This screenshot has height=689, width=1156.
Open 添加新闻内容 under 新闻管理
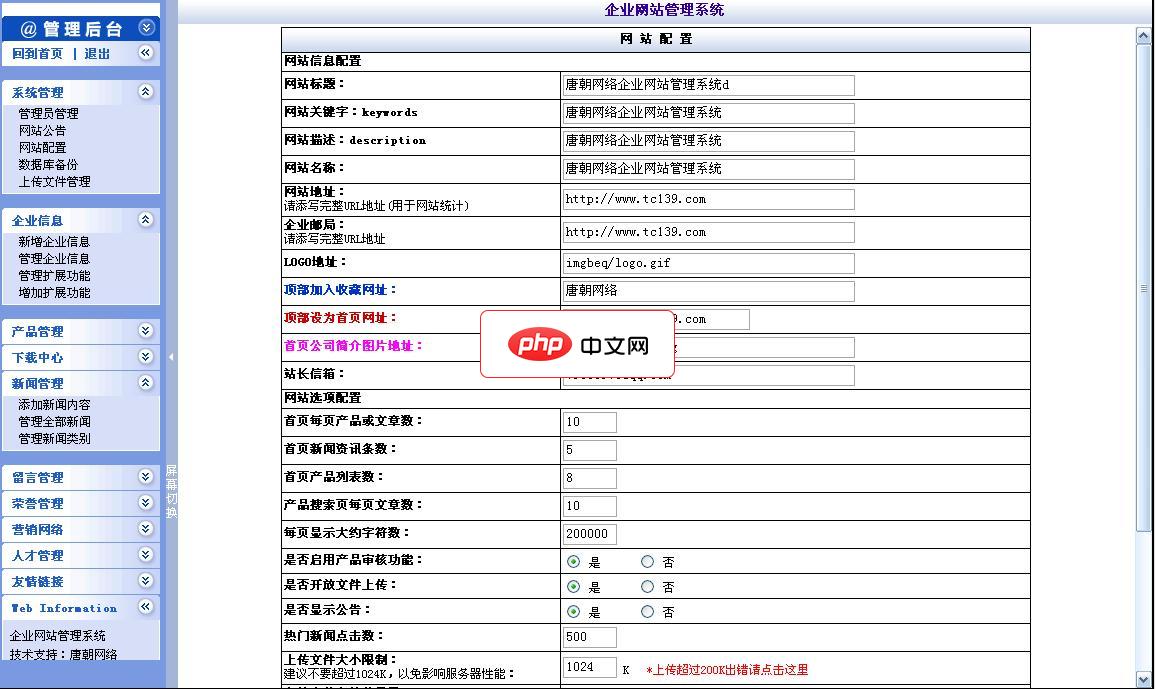pos(54,405)
